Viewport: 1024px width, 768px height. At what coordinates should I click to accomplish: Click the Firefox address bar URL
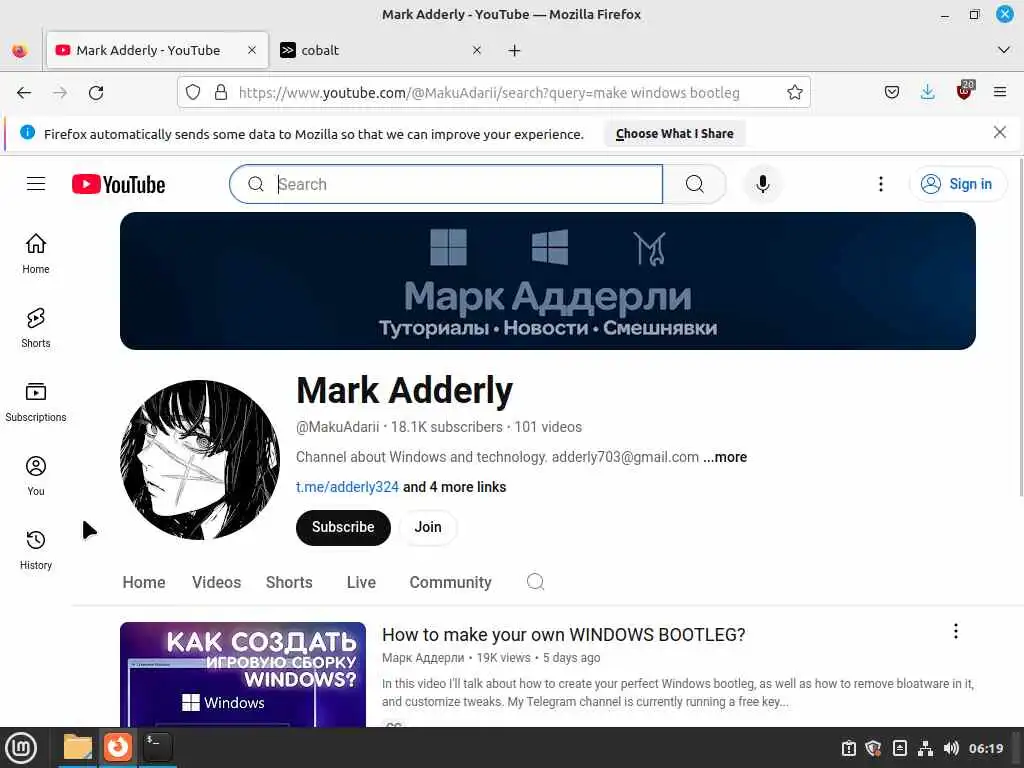click(488, 93)
